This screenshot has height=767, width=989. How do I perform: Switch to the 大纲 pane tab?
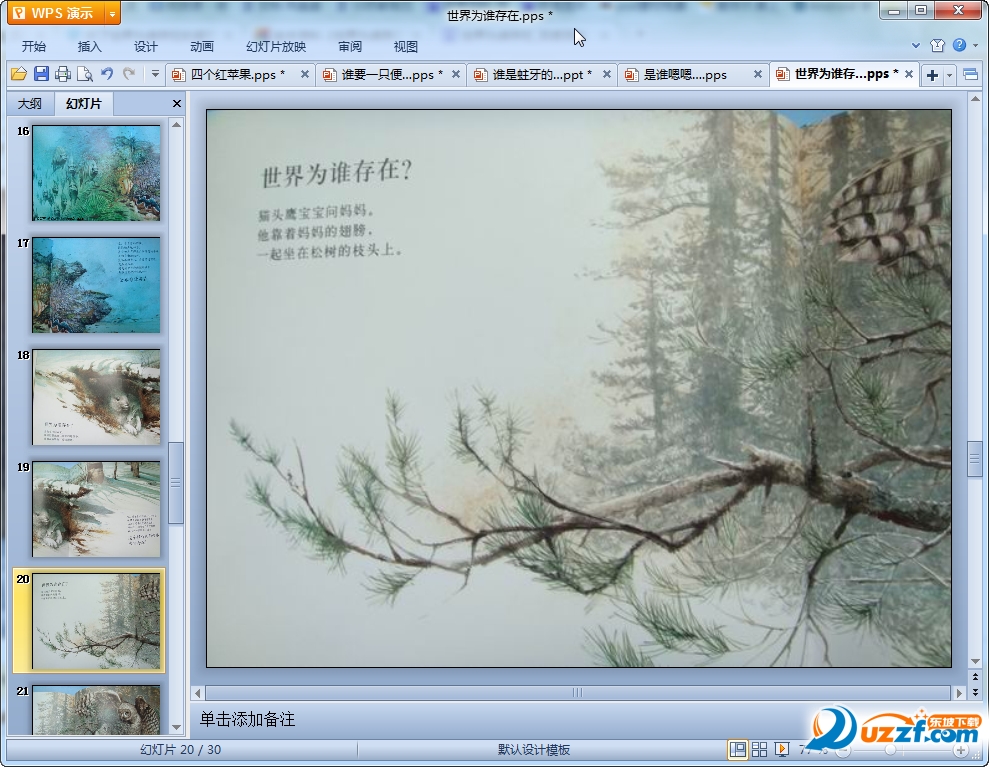pyautogui.click(x=30, y=103)
